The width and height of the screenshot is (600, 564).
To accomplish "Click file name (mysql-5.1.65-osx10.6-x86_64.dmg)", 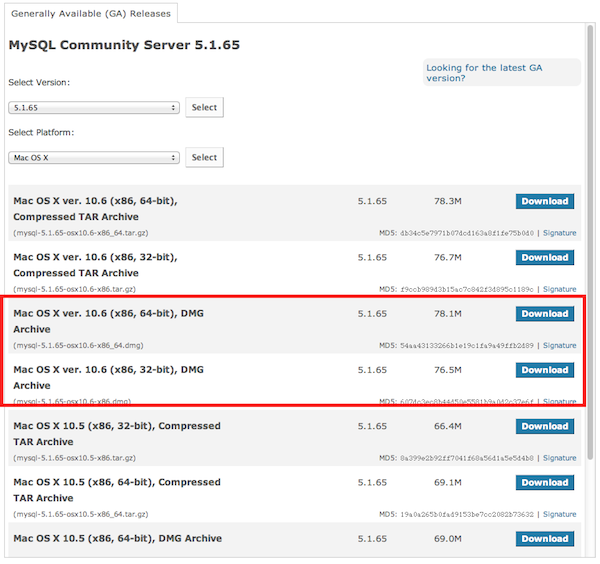I will pyautogui.click(x=78, y=346).
